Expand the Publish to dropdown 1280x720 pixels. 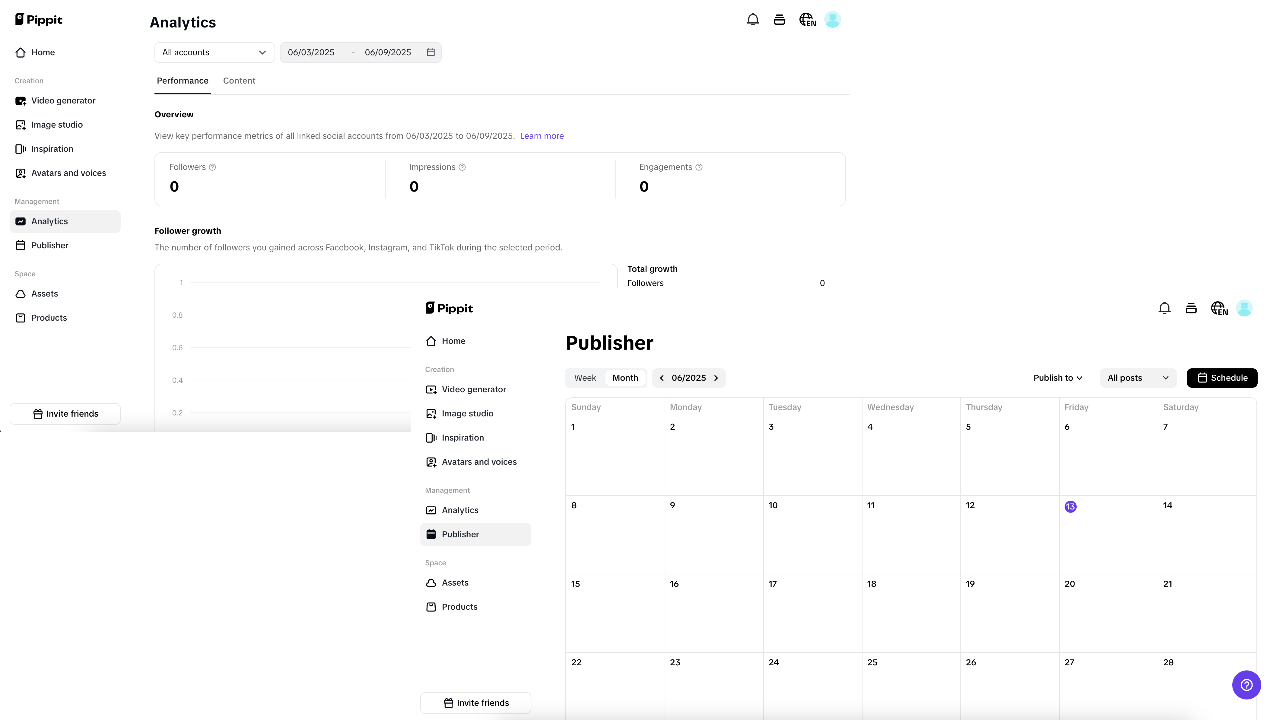point(1057,377)
